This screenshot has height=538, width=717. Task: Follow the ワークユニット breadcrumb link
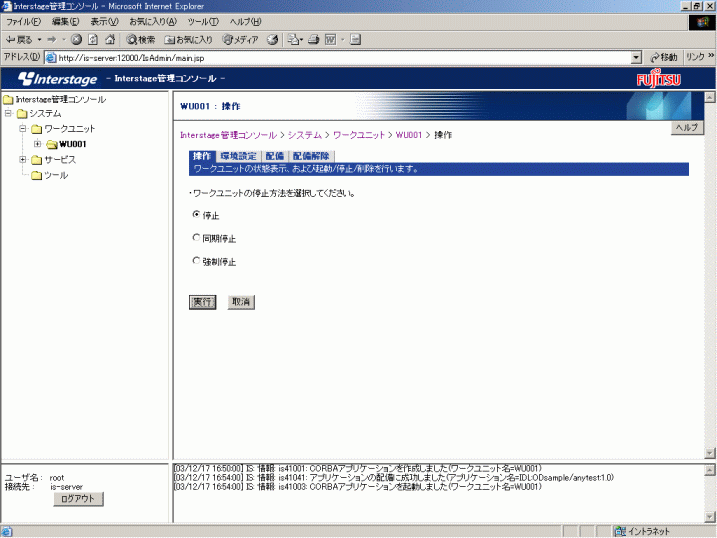pyautogui.click(x=359, y=135)
